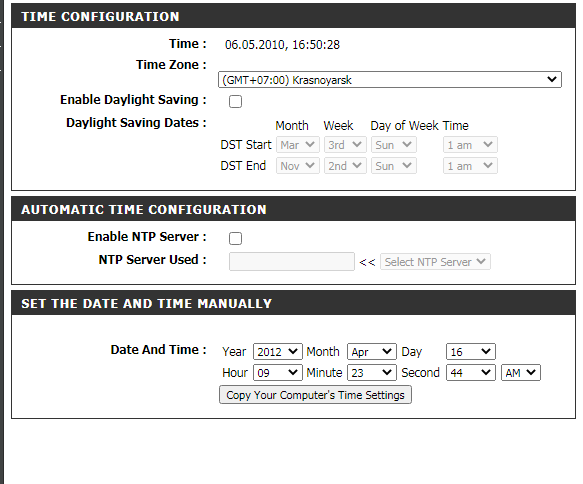Tick the Enable NTP Server checkbox
The image size is (583, 484).
pos(235,238)
